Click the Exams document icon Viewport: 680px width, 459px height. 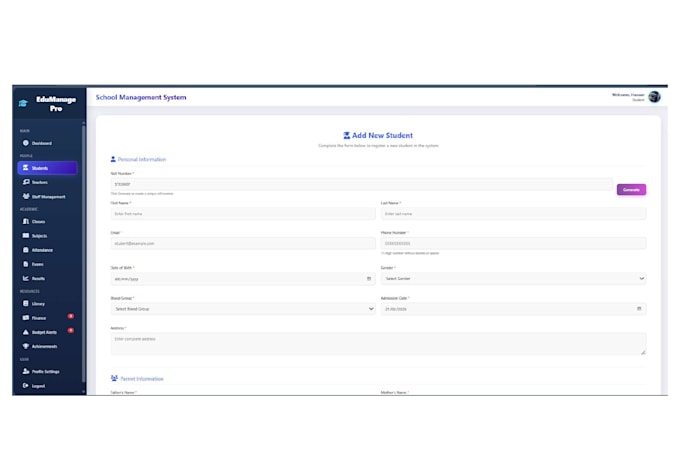pyautogui.click(x=26, y=264)
